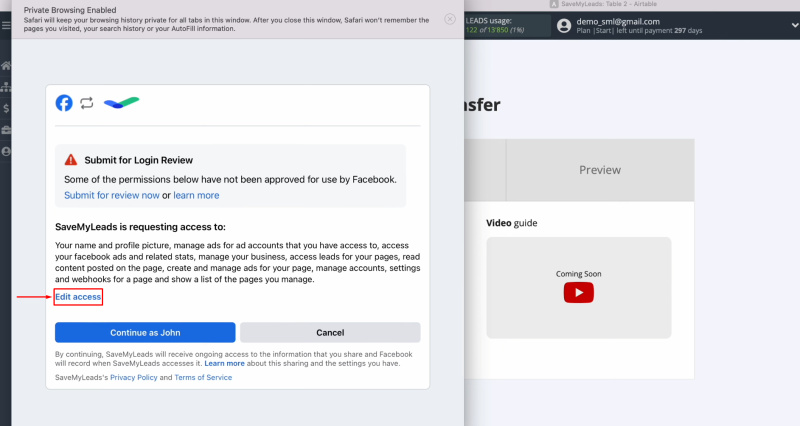This screenshot has height=426, width=800.
Task: Open the Terms of Service link
Action: coord(202,377)
